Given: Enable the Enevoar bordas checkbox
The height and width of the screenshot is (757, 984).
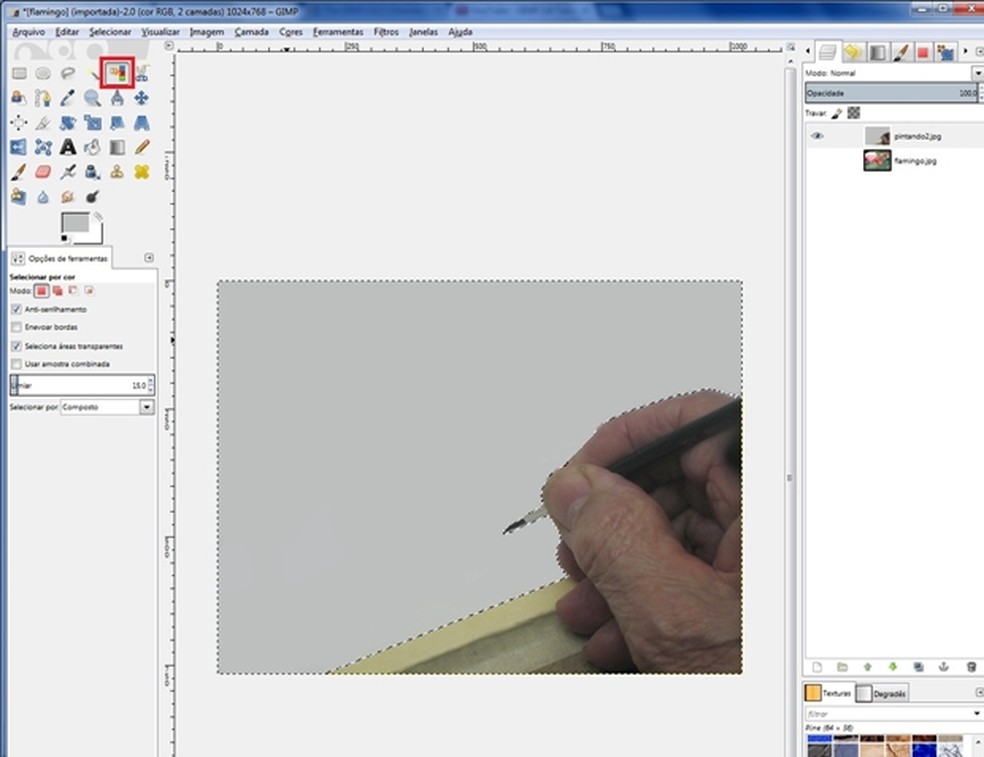Looking at the screenshot, I should (17, 327).
